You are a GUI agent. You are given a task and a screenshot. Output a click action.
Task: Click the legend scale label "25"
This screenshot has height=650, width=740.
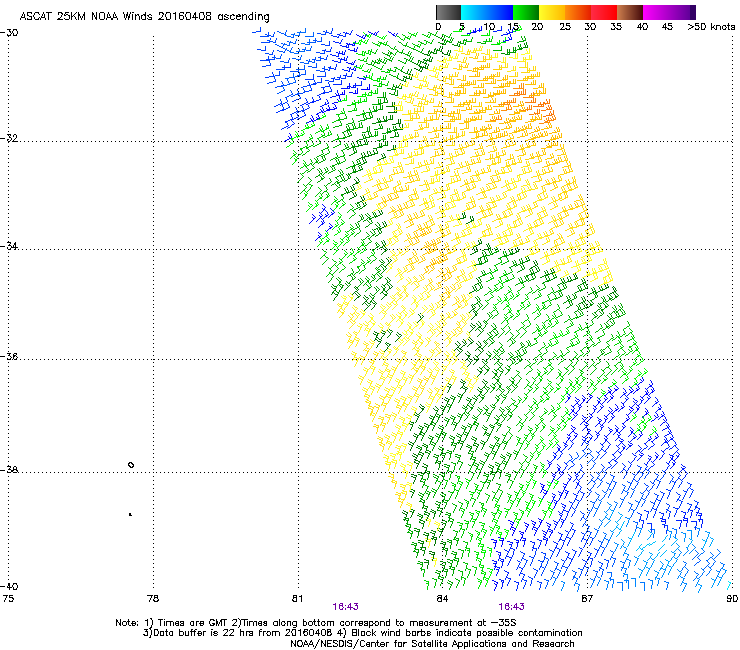coord(565,27)
